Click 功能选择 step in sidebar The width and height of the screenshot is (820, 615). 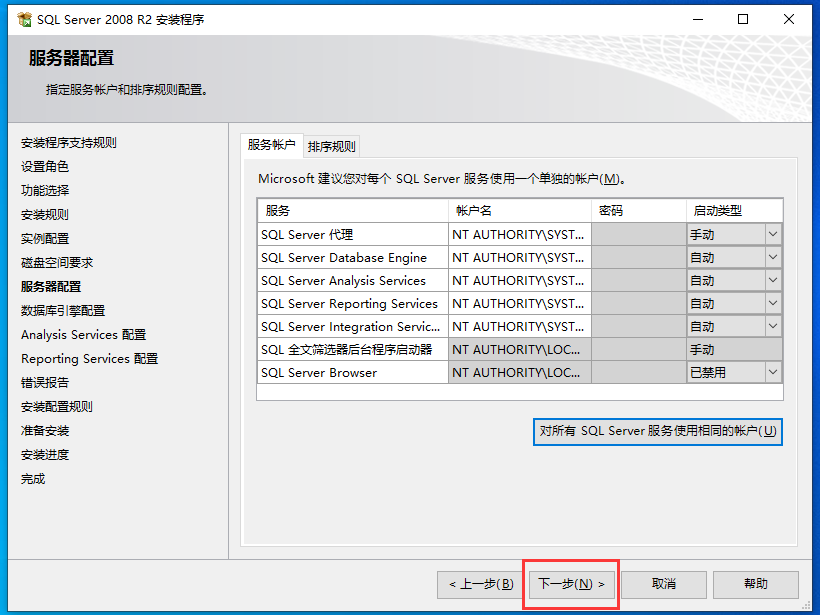click(x=45, y=191)
